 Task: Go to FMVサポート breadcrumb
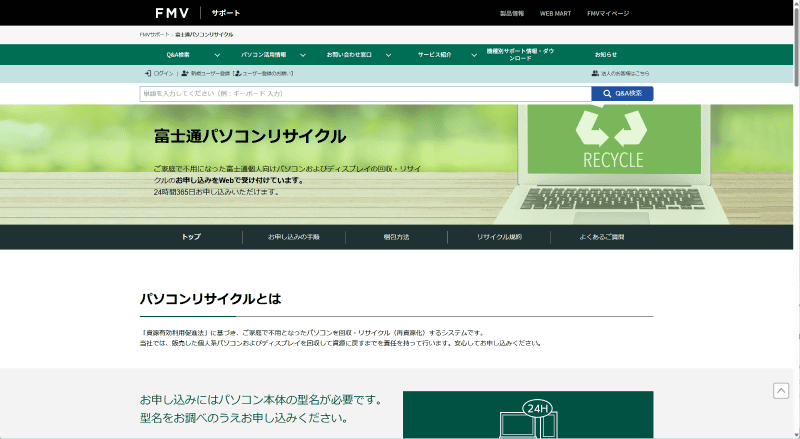pyautogui.click(x=154, y=35)
